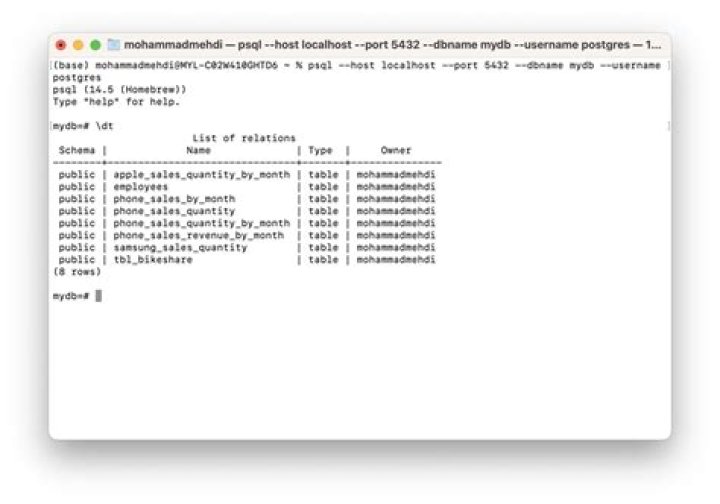The image size is (720, 504).
Task: Click the tbl_bikeshare table name
Action: click(153, 259)
